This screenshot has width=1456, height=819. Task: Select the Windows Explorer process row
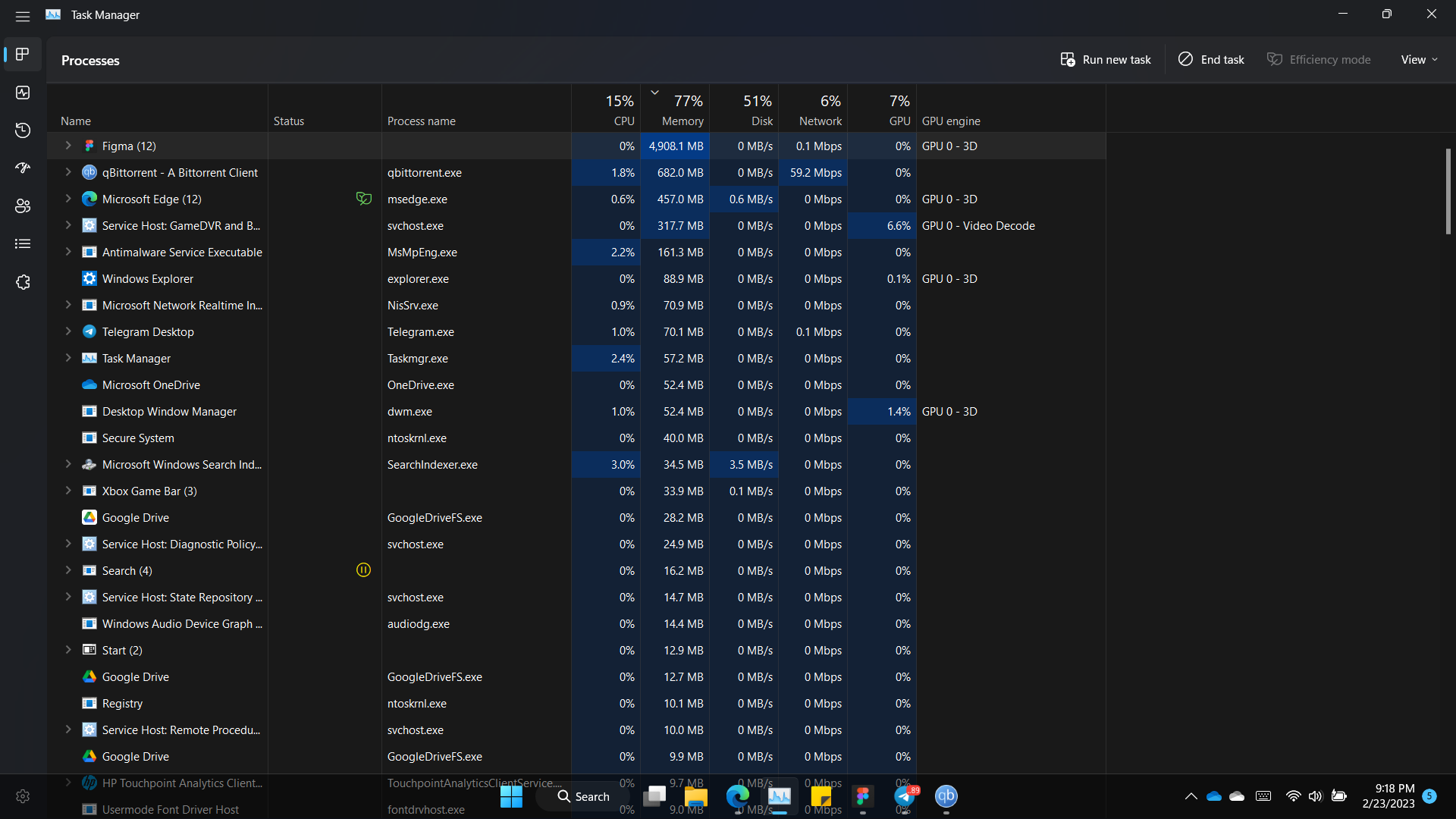(576, 278)
